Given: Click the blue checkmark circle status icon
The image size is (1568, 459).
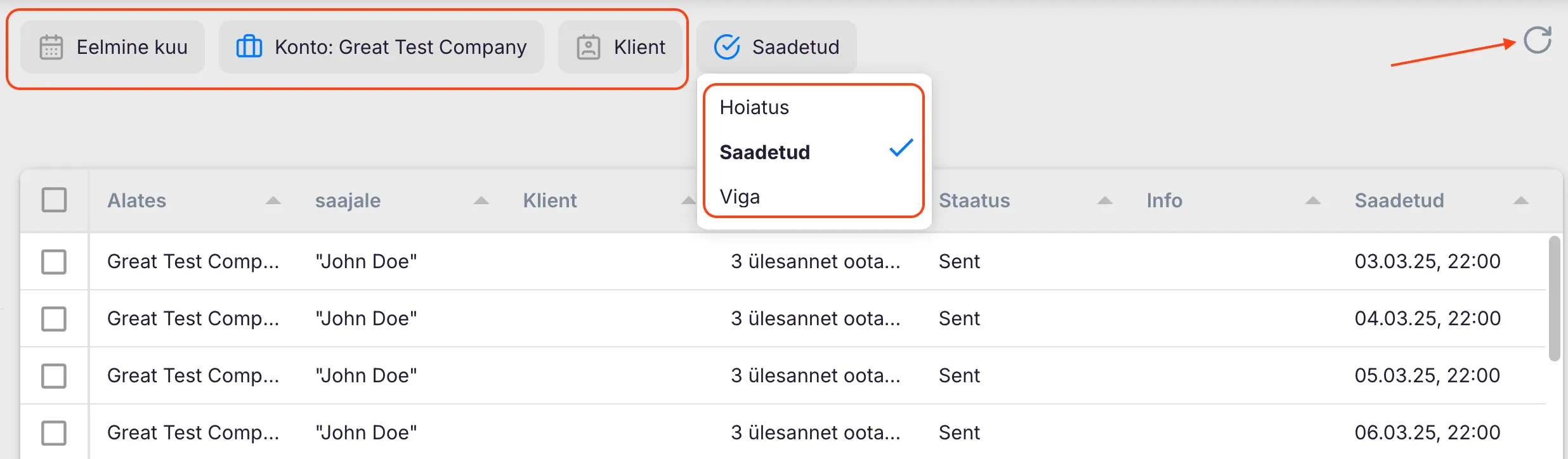Looking at the screenshot, I should pyautogui.click(x=727, y=47).
